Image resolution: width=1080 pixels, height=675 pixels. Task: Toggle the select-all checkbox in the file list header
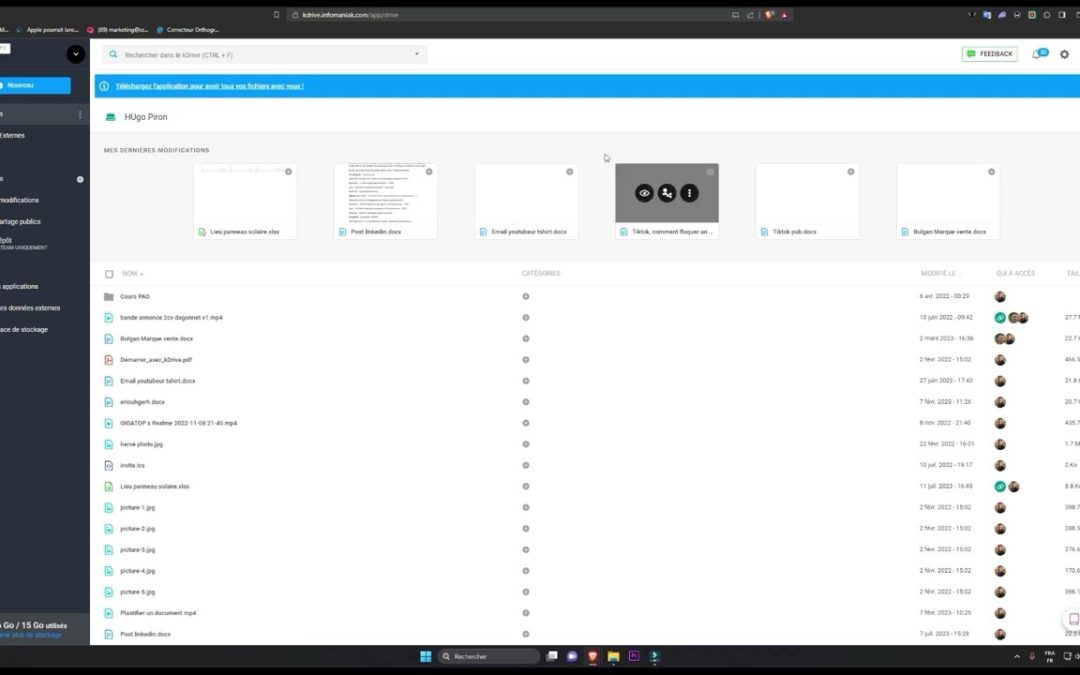(x=109, y=274)
